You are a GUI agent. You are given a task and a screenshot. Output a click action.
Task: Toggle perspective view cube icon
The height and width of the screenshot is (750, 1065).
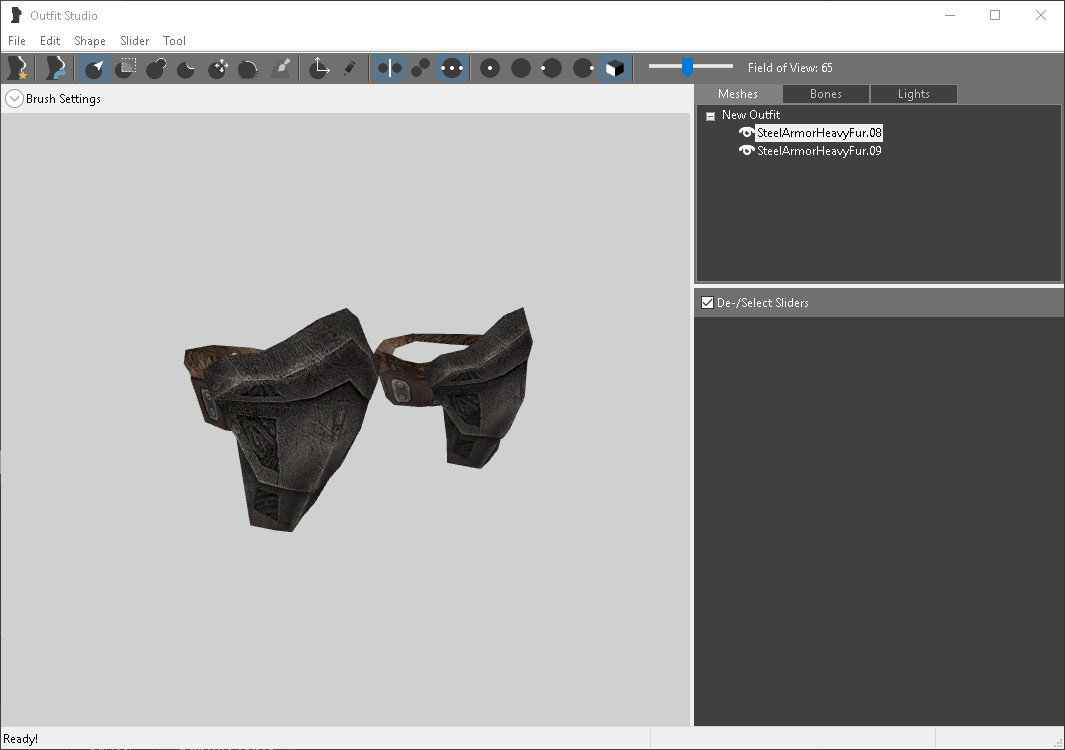615,68
